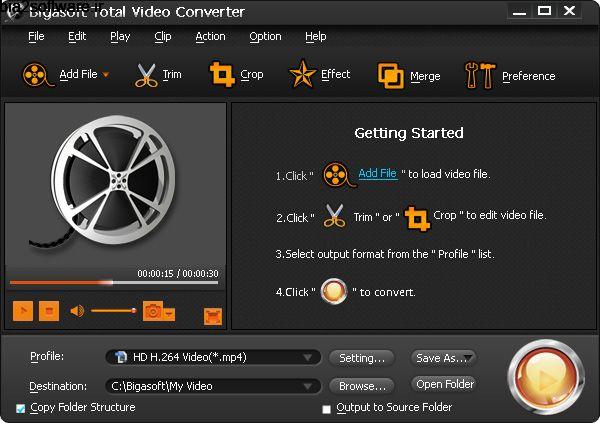Adjust the volume slider

pyautogui.click(x=114, y=310)
